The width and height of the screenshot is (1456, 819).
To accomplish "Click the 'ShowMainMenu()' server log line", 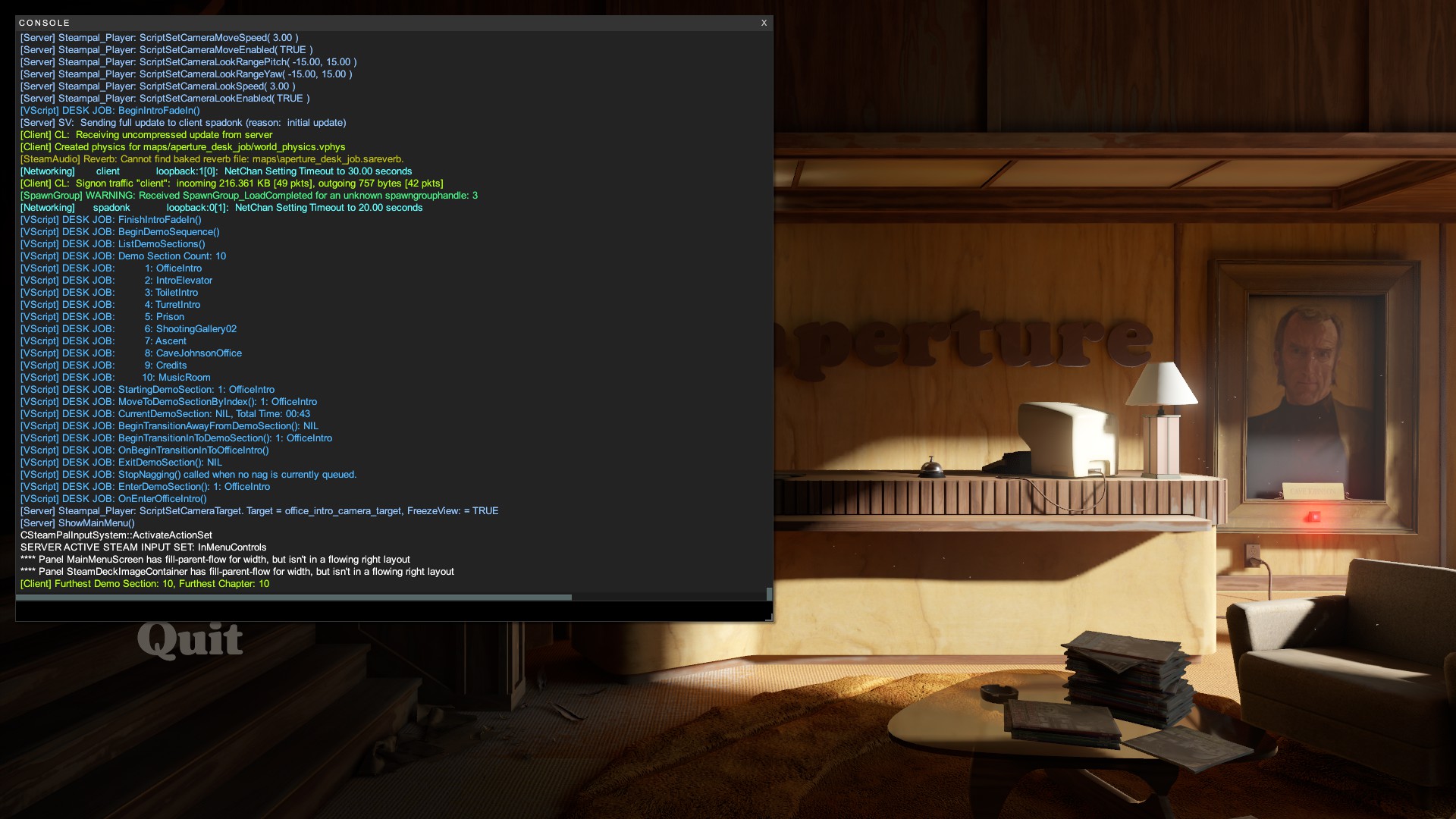I will tap(77, 523).
